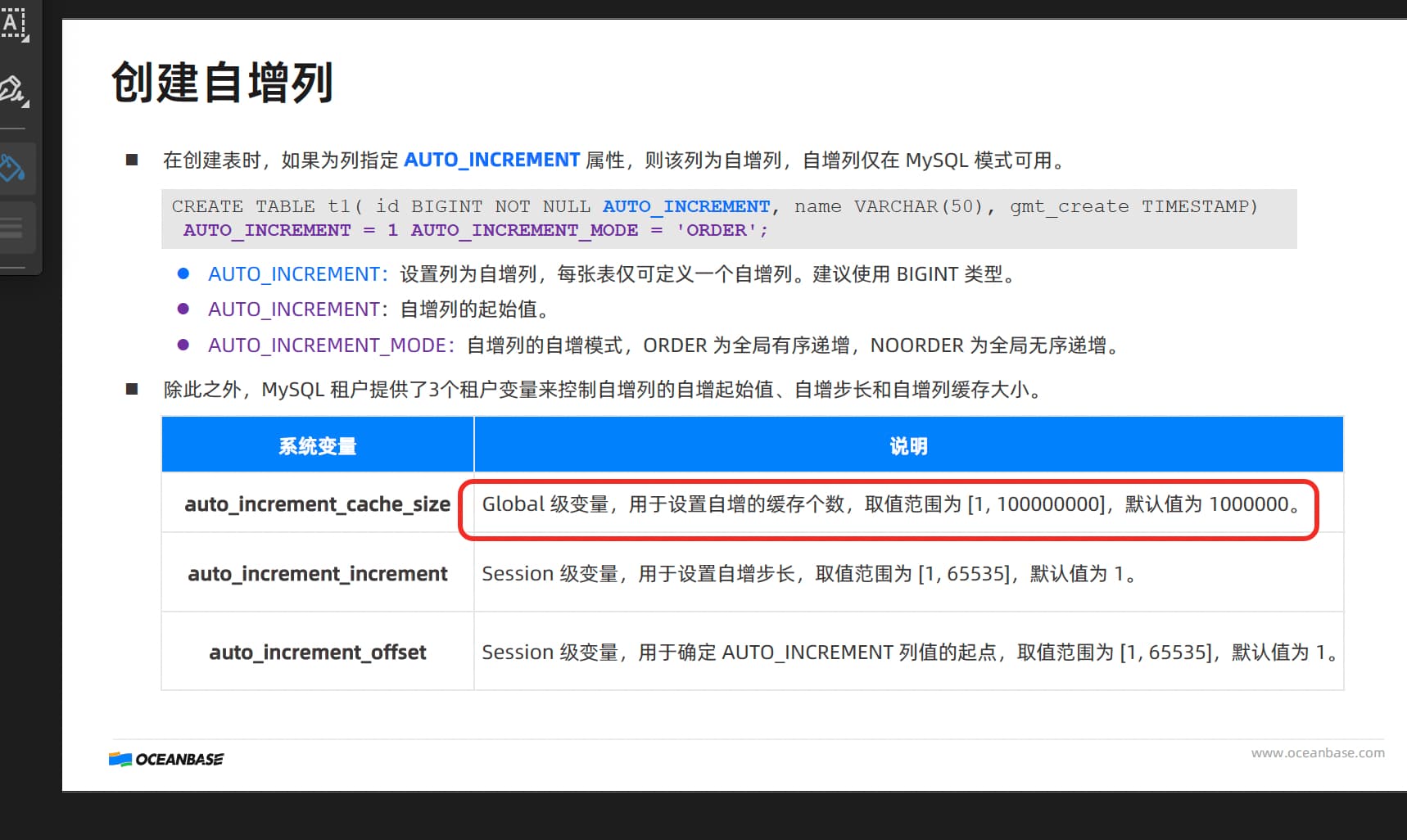This screenshot has height=840, width=1407.
Task: Select the auto_increment_increment cell
Action: coord(318,573)
